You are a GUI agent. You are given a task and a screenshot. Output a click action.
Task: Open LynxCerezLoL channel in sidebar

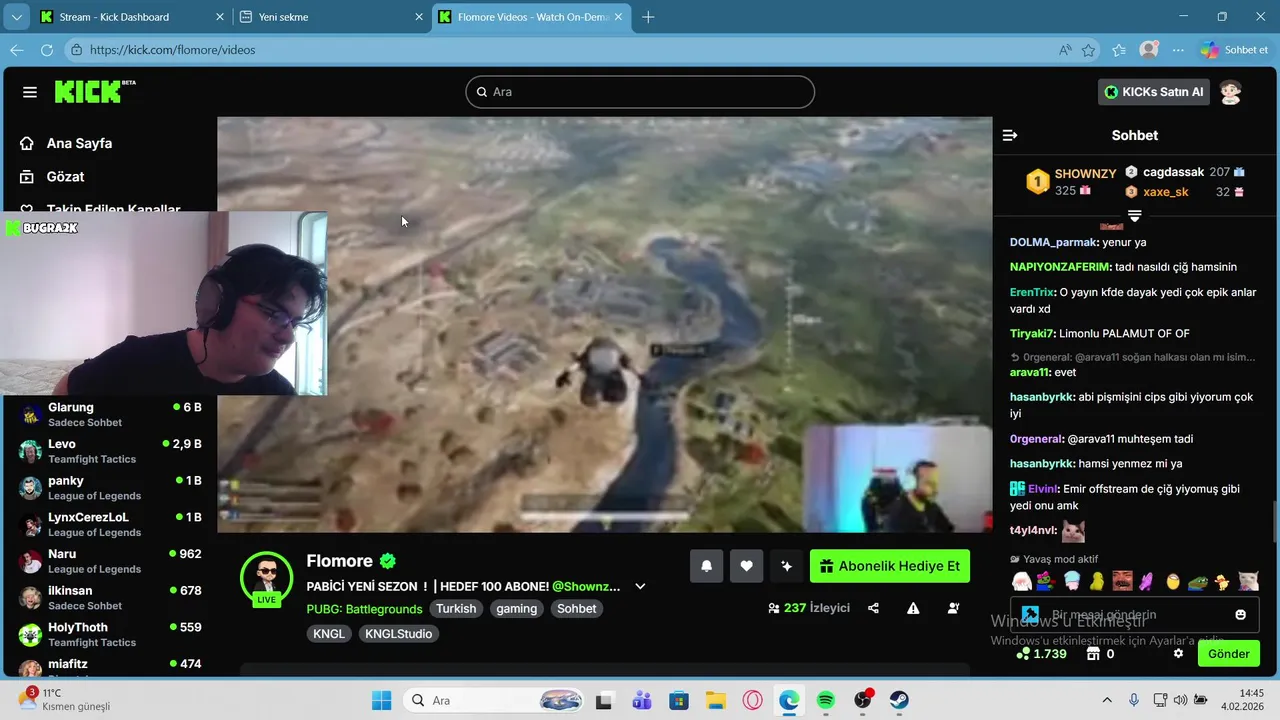110,524
